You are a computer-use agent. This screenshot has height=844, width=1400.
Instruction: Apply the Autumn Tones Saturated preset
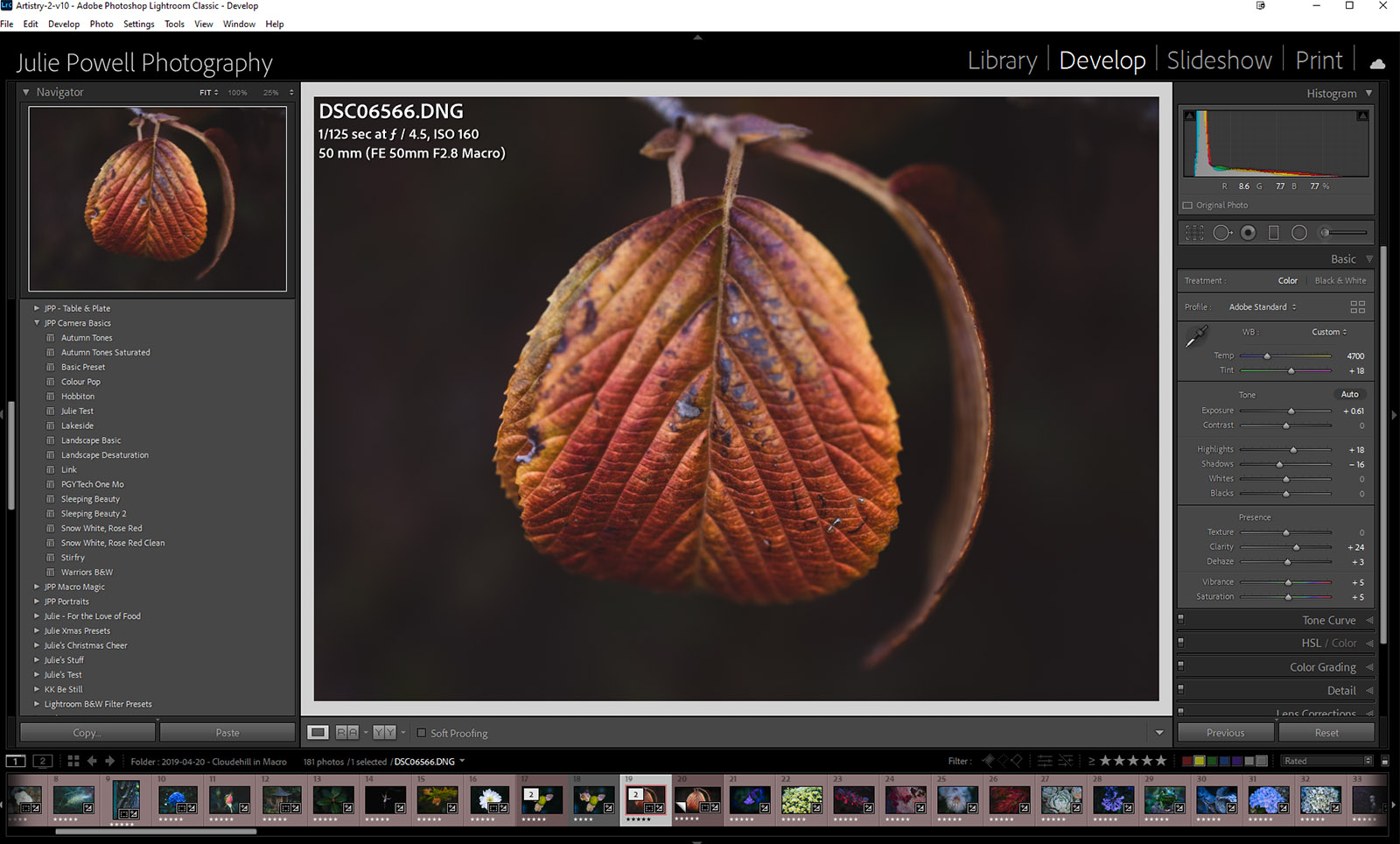(105, 352)
